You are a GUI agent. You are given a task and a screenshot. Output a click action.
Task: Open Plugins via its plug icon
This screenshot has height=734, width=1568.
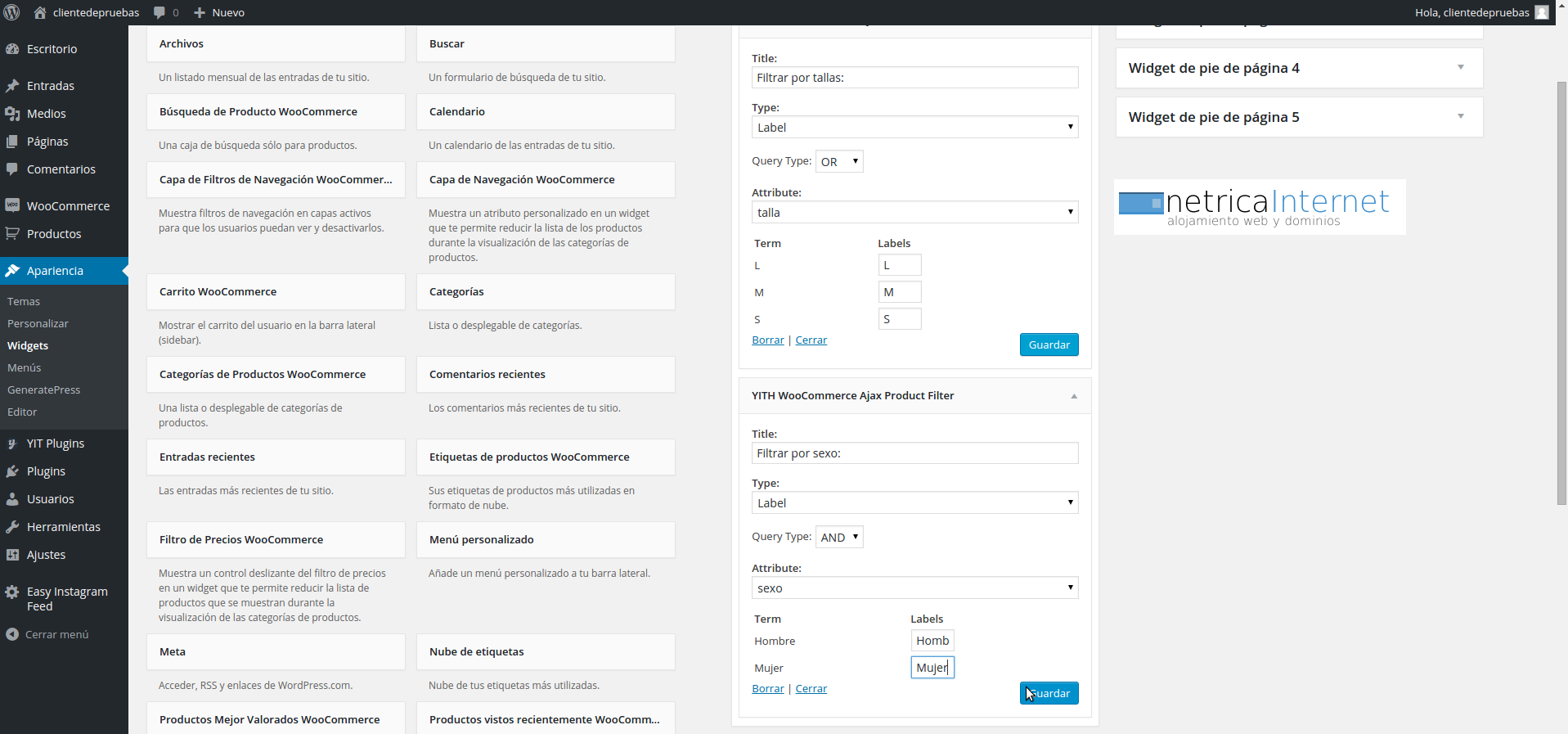coord(12,471)
